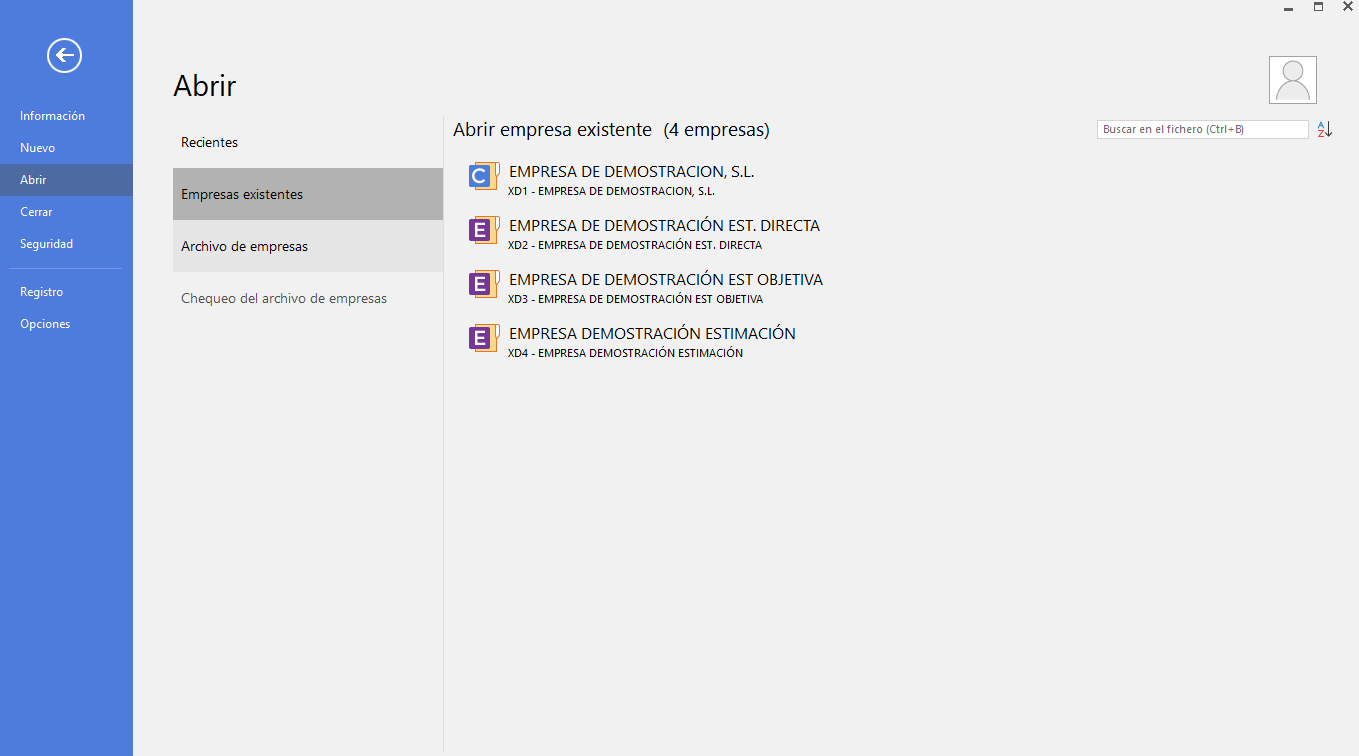1359x756 pixels.
Task: Open the Registro menu entry
Action: click(66, 292)
